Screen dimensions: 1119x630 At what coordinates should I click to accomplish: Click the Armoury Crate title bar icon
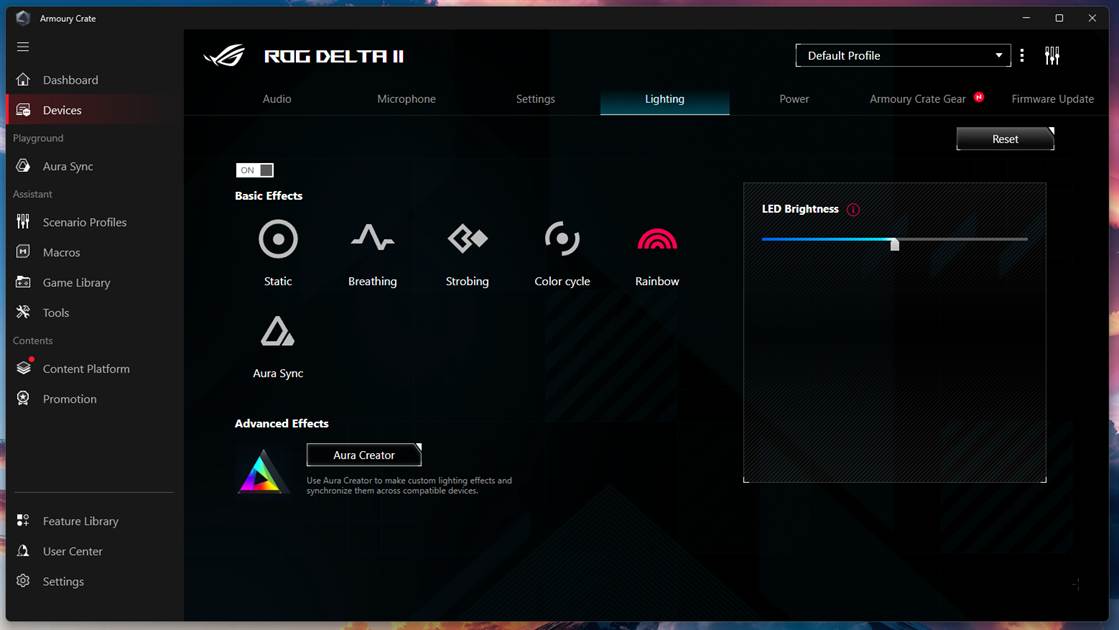point(23,18)
